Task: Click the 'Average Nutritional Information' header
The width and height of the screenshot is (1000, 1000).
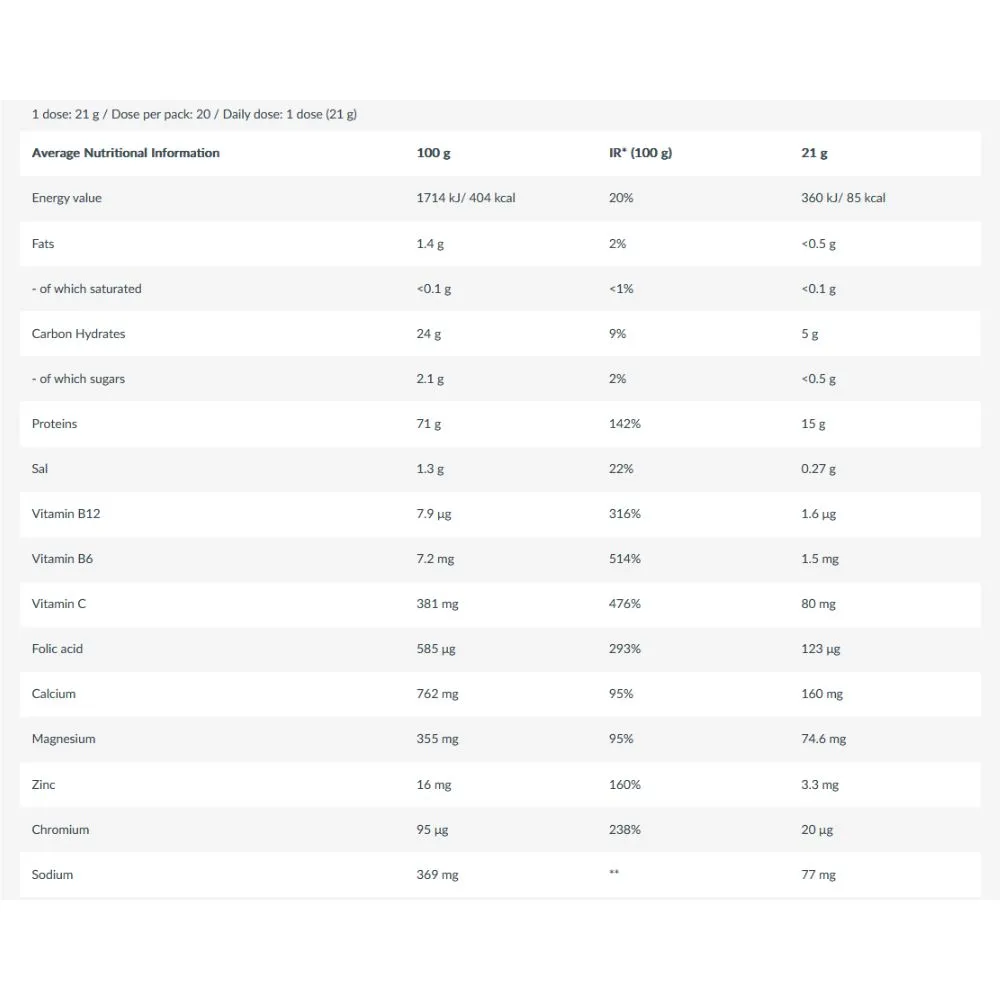Action: point(126,153)
